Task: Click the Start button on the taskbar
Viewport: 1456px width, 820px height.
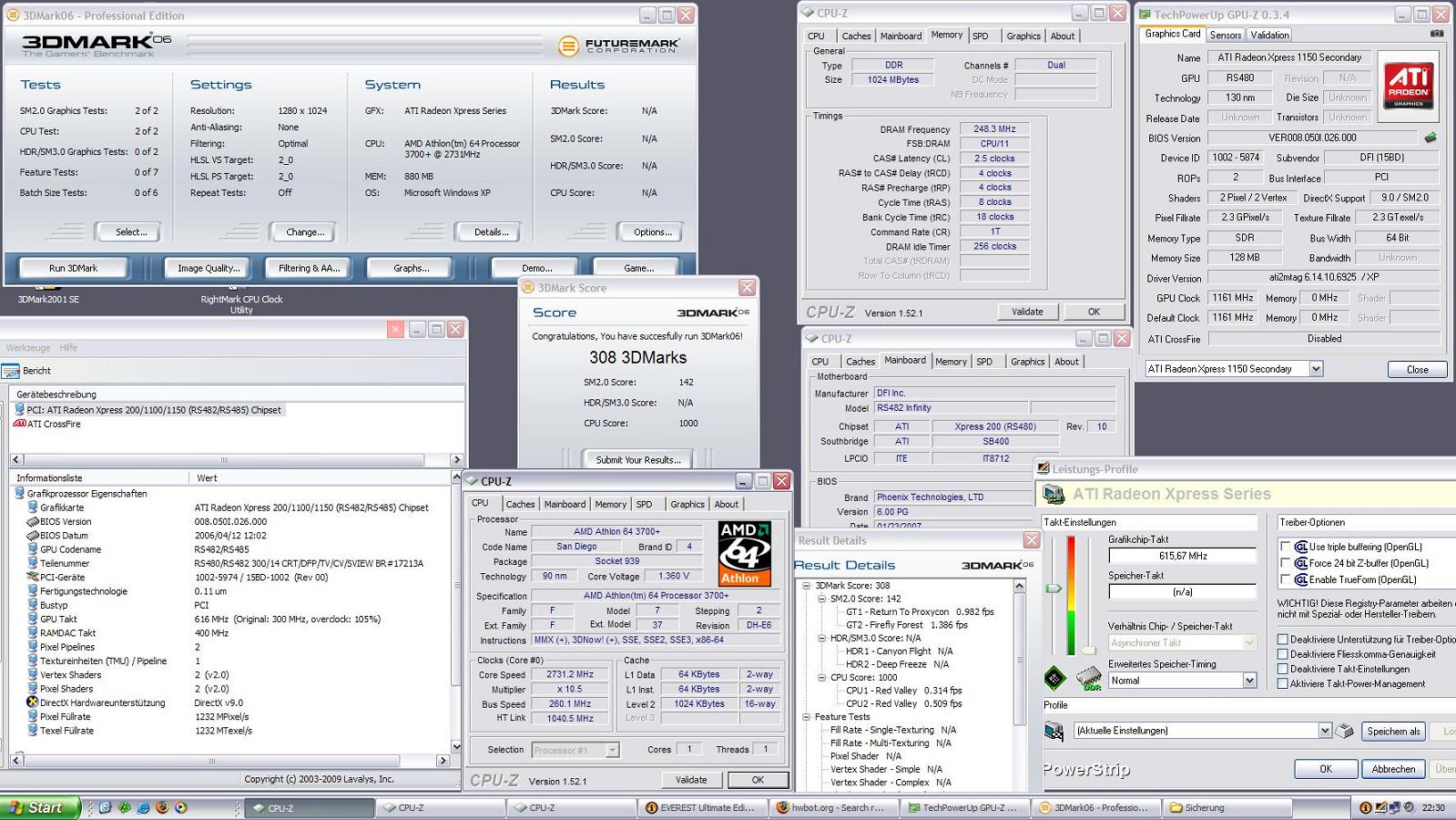Action: 40,807
